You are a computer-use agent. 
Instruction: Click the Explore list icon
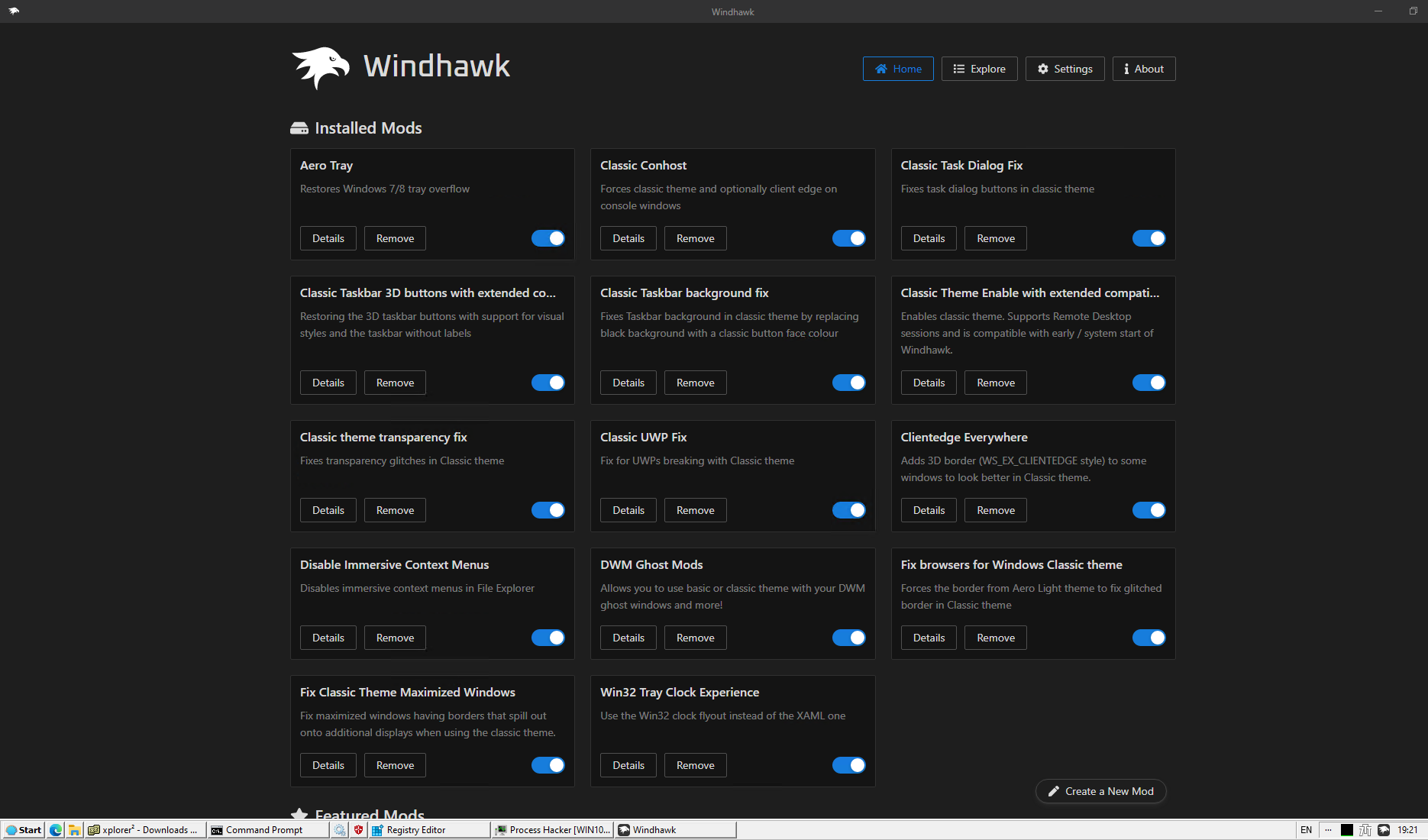tap(958, 69)
